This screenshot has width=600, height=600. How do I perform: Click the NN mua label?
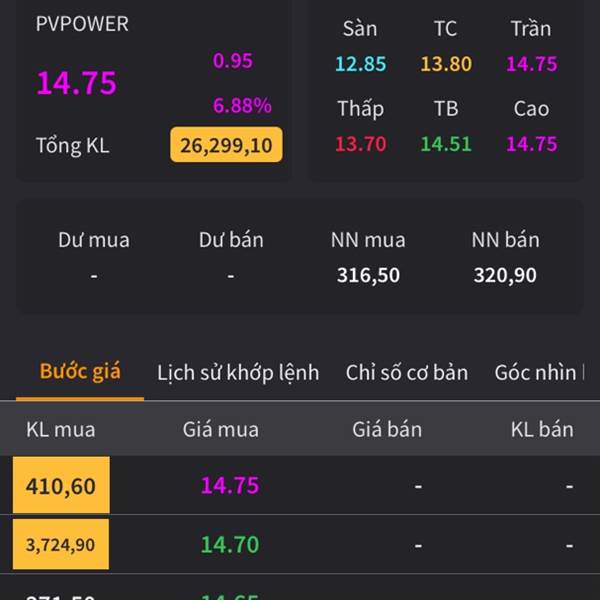(368, 240)
